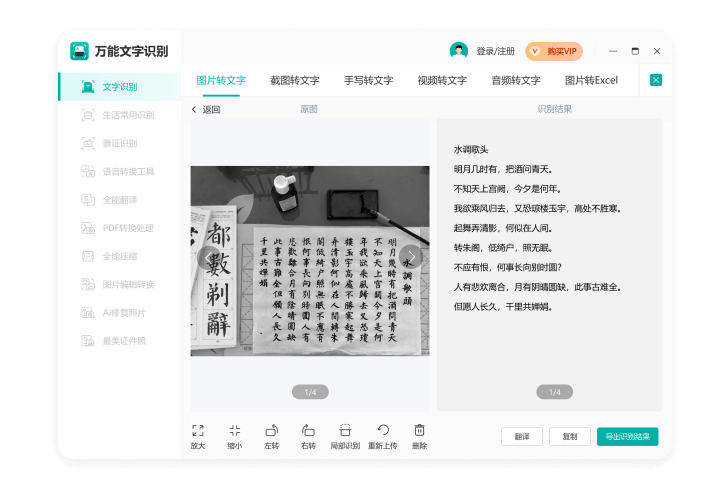Open PDF转换处理 in the sidebar
The height and width of the screenshot is (496, 706).
click(120, 228)
